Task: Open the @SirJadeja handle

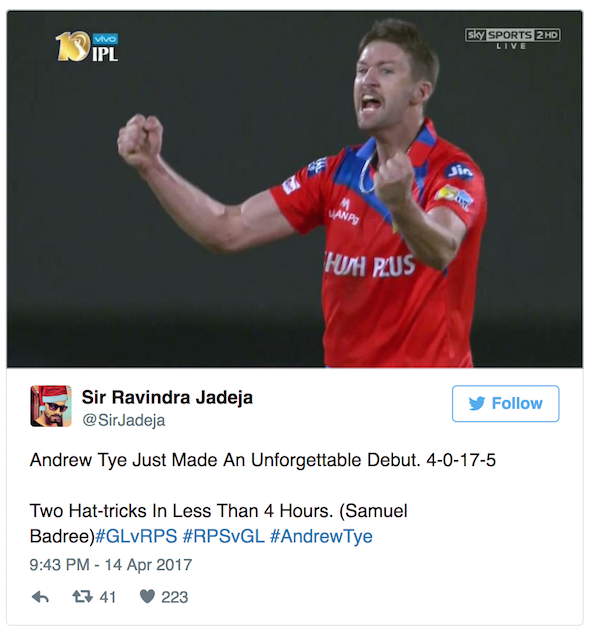Action: pos(124,421)
